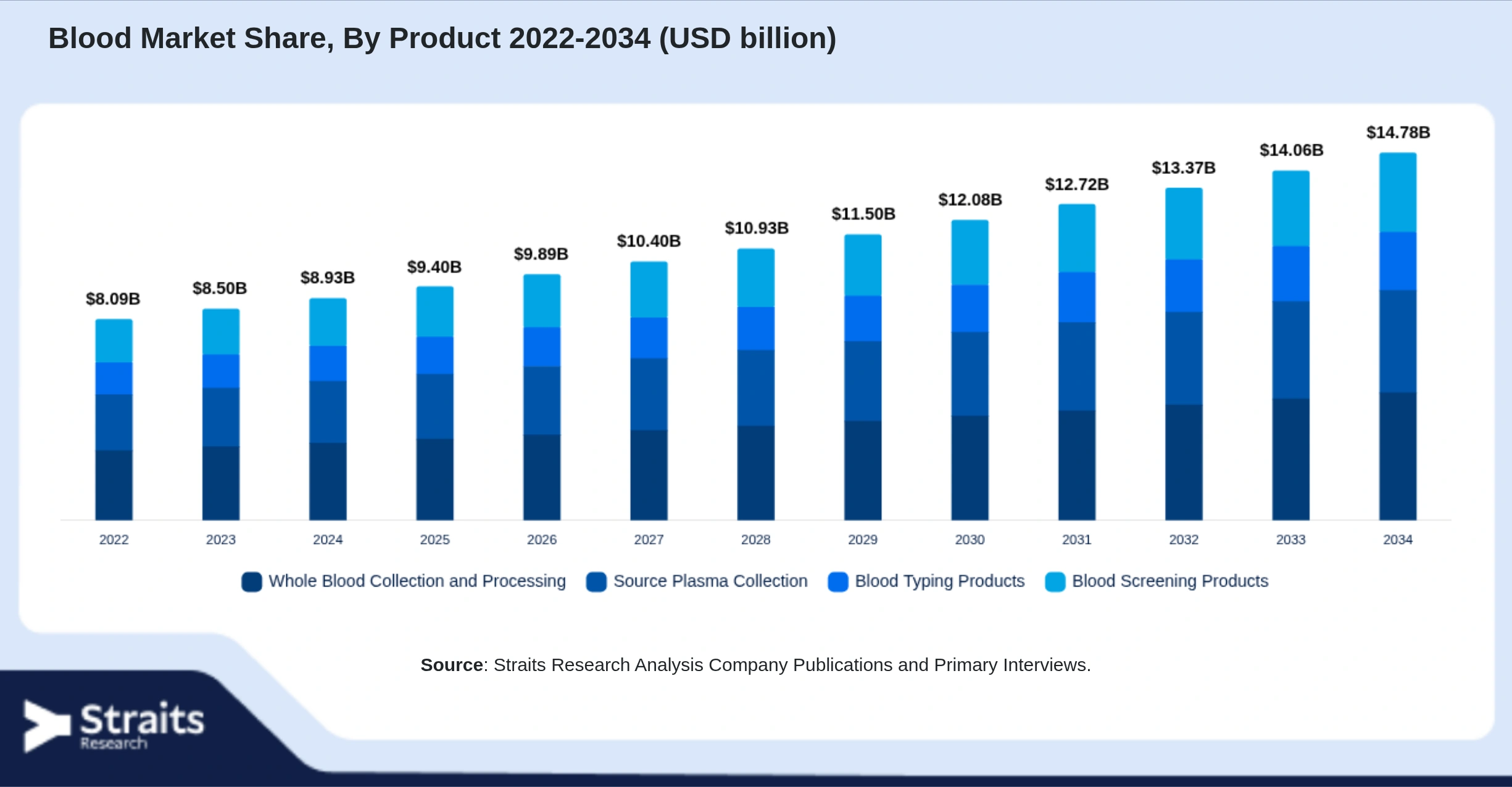The height and width of the screenshot is (787, 1512).
Task: Click the 2034 axis label
Action: [1398, 540]
